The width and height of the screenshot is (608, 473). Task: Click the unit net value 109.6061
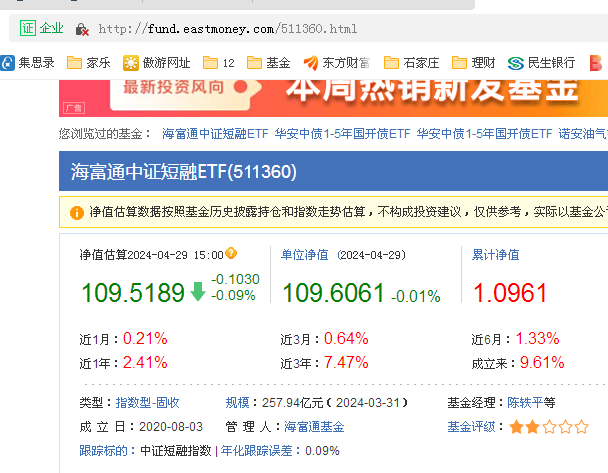coord(333,292)
